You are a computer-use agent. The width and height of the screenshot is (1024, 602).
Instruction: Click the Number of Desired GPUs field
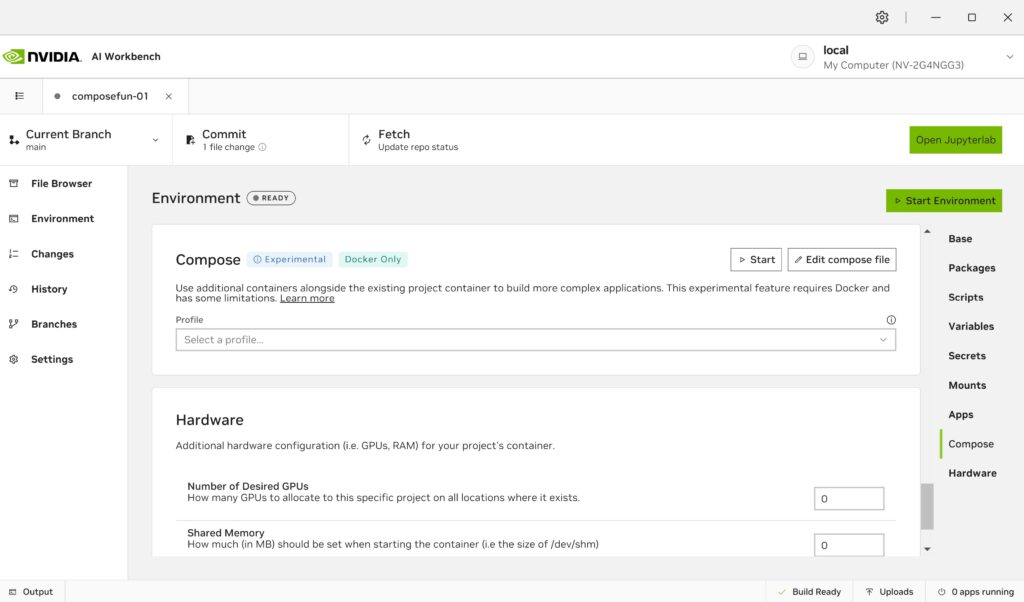click(x=848, y=497)
